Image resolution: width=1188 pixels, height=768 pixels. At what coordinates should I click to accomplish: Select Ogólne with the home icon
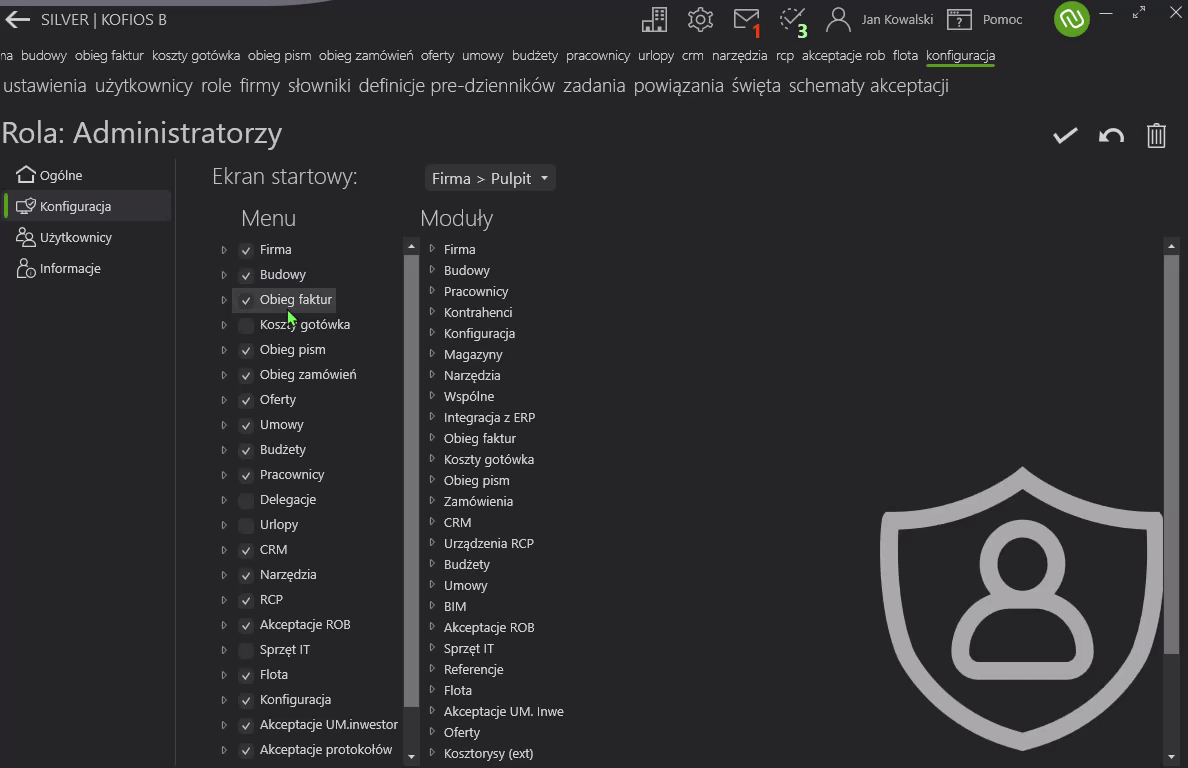pos(50,175)
